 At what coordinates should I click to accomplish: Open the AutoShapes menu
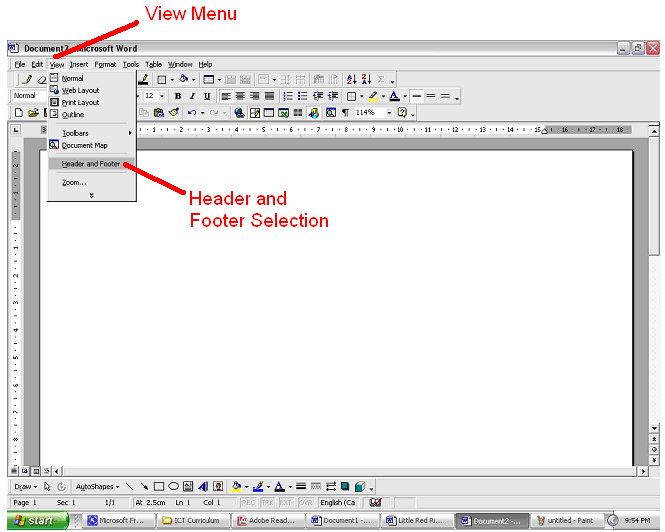point(98,487)
